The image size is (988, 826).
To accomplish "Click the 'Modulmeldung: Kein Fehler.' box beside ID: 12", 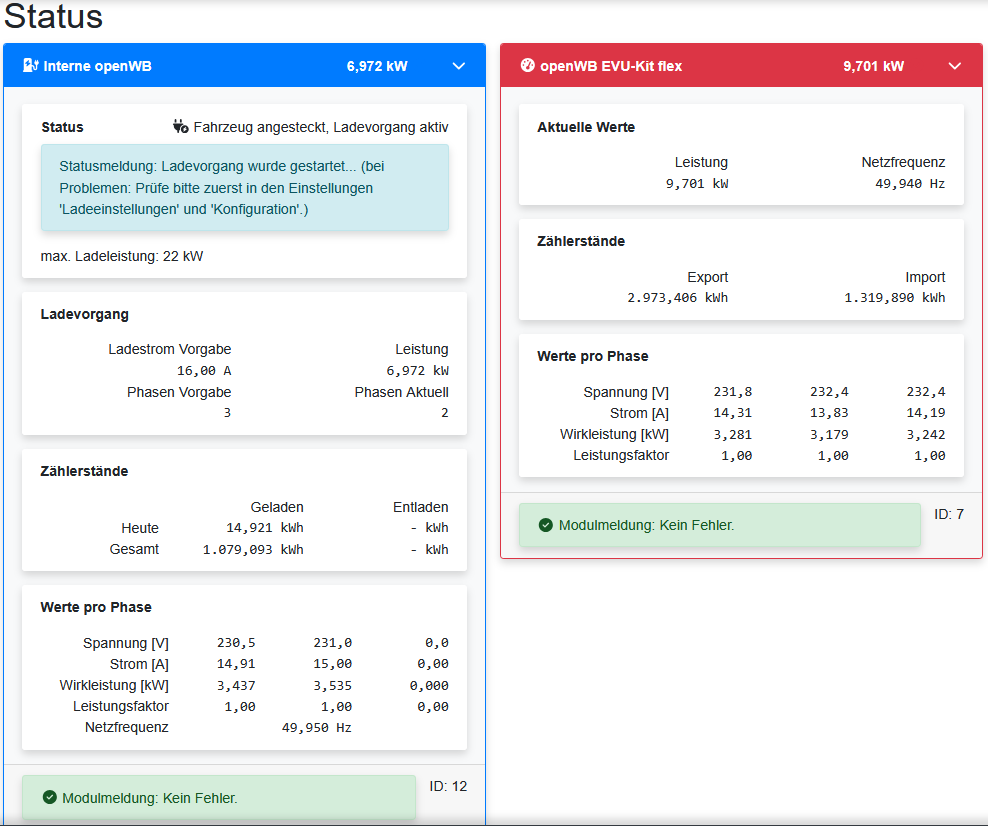I will 219,797.
